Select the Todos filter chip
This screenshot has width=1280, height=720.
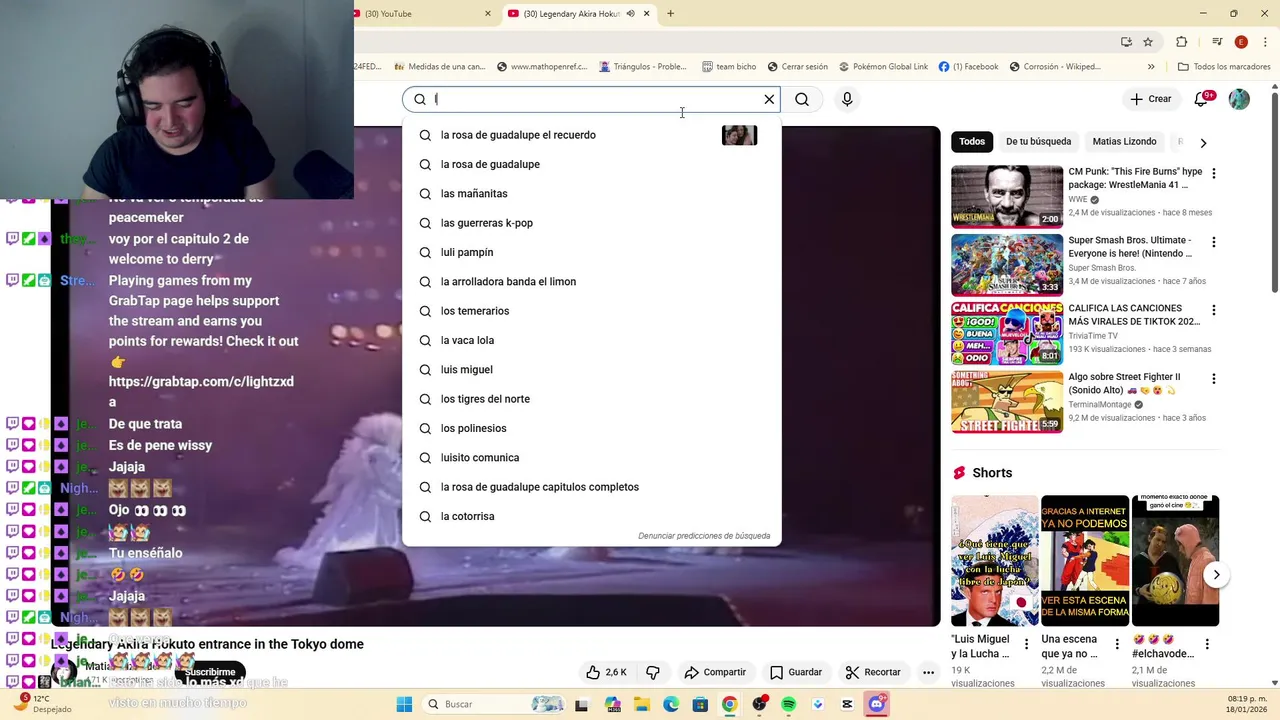tap(972, 142)
